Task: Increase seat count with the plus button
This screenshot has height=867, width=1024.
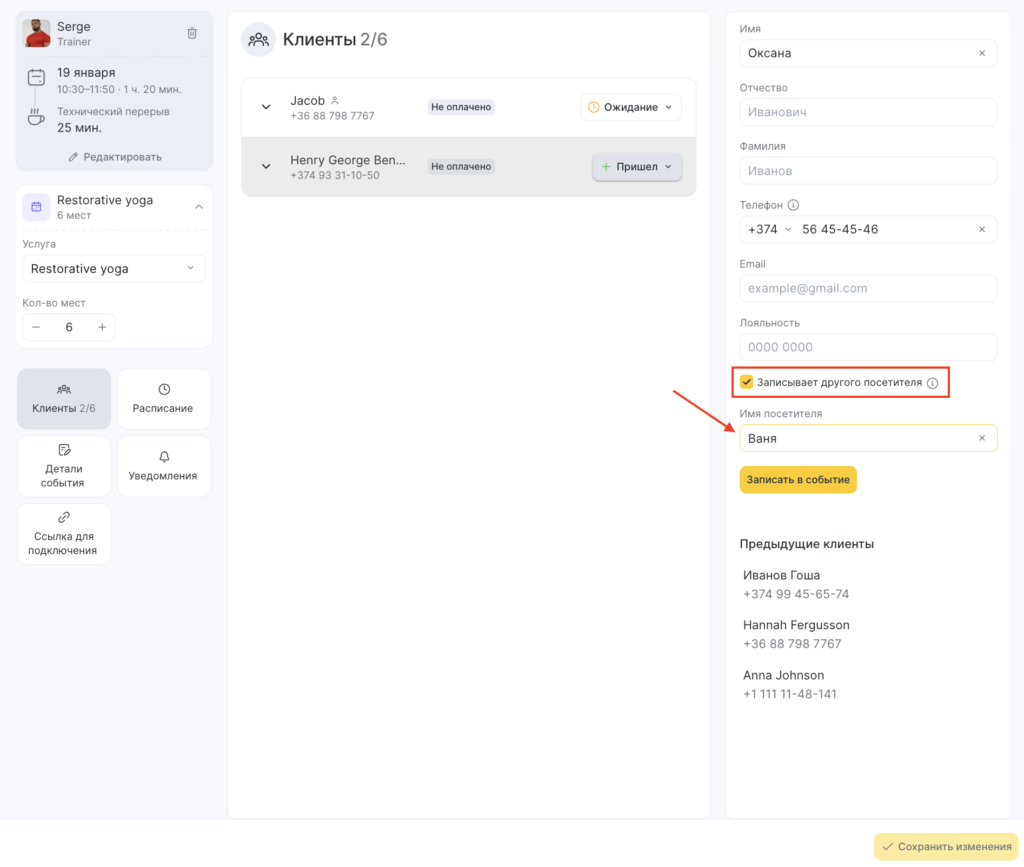Action: point(101,327)
